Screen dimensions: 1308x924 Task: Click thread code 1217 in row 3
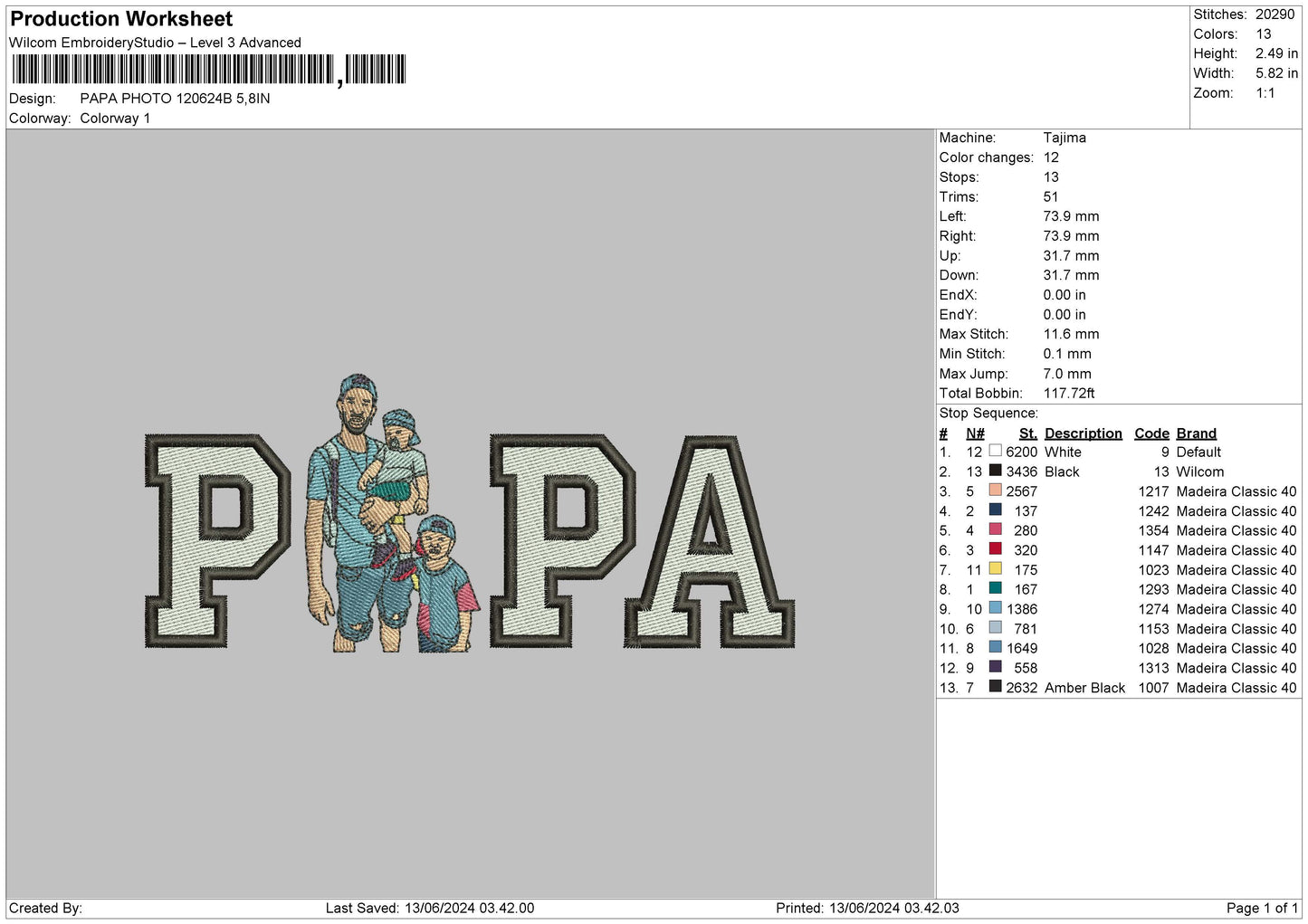pyautogui.click(x=1153, y=491)
